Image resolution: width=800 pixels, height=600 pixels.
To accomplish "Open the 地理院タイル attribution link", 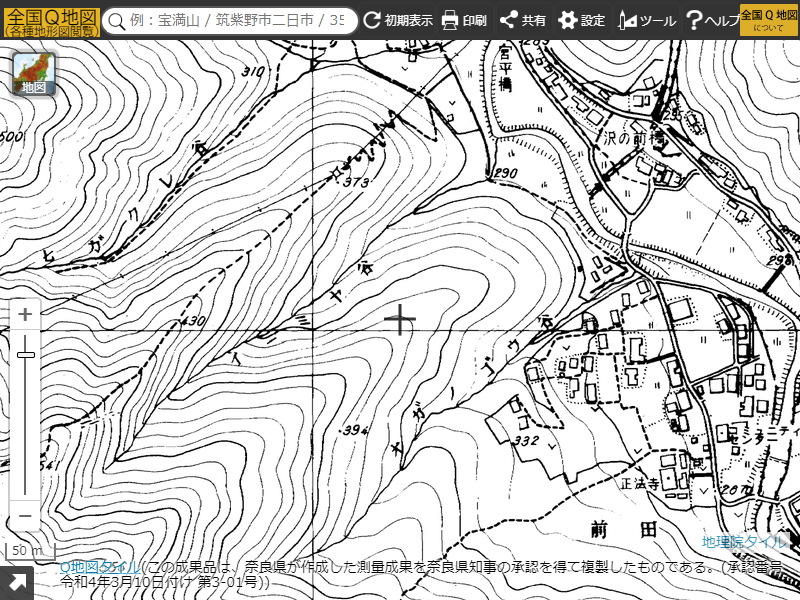I will [744, 542].
